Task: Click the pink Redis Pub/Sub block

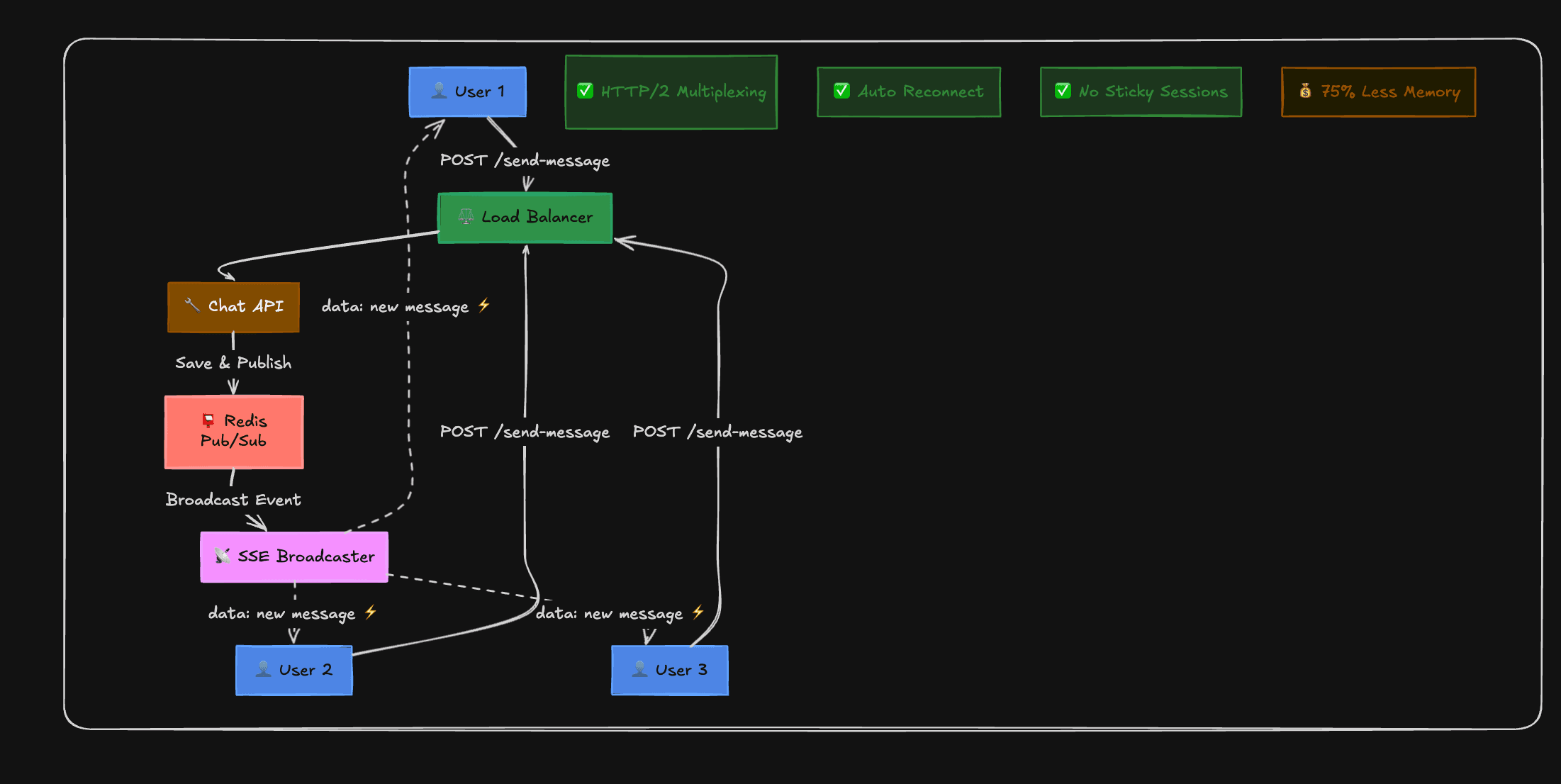Action: pyautogui.click(x=234, y=432)
